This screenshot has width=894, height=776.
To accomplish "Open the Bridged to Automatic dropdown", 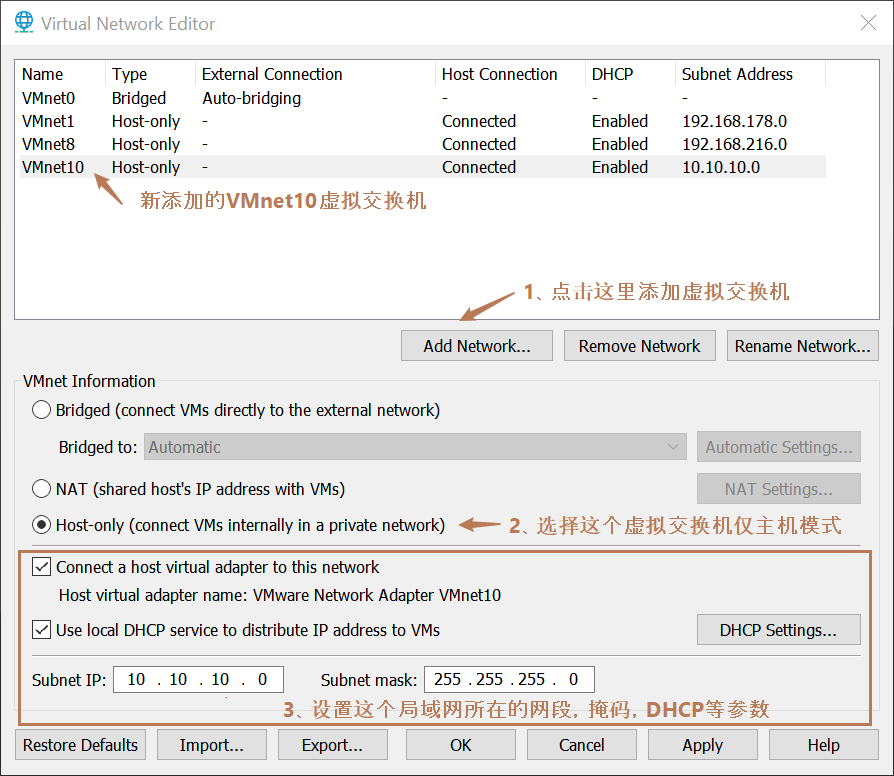I will [x=415, y=447].
